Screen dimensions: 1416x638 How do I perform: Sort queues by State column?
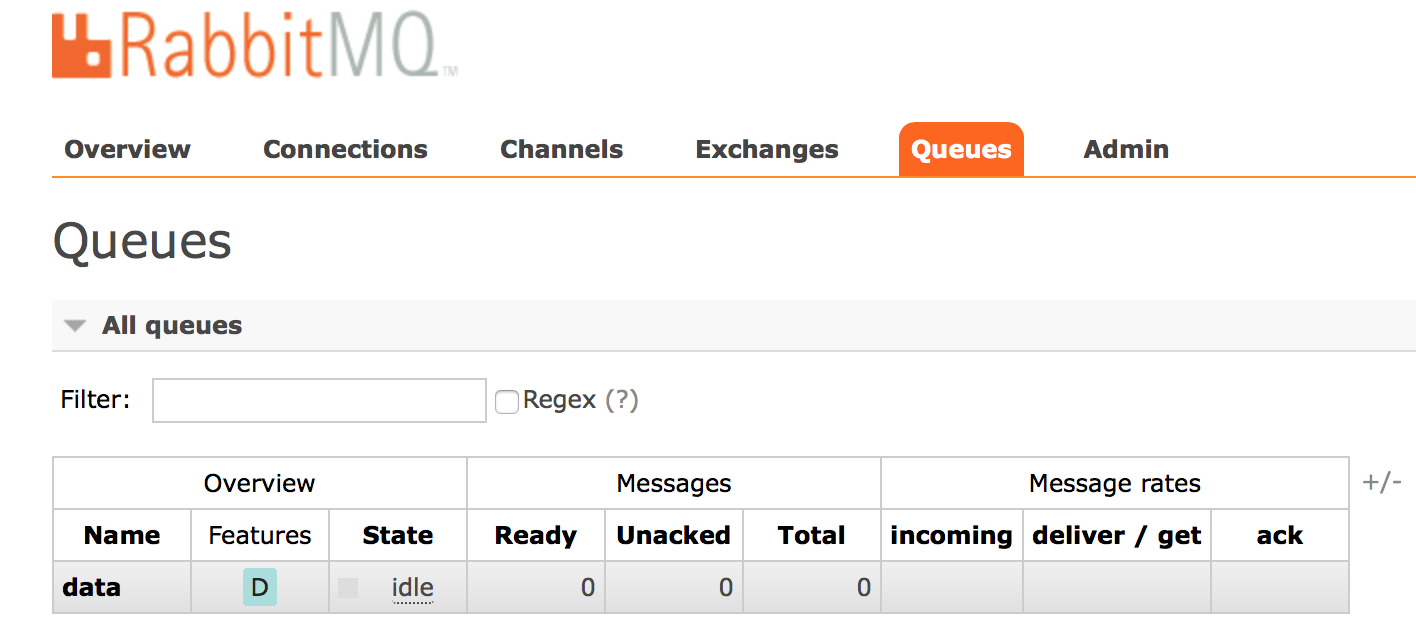pos(398,536)
